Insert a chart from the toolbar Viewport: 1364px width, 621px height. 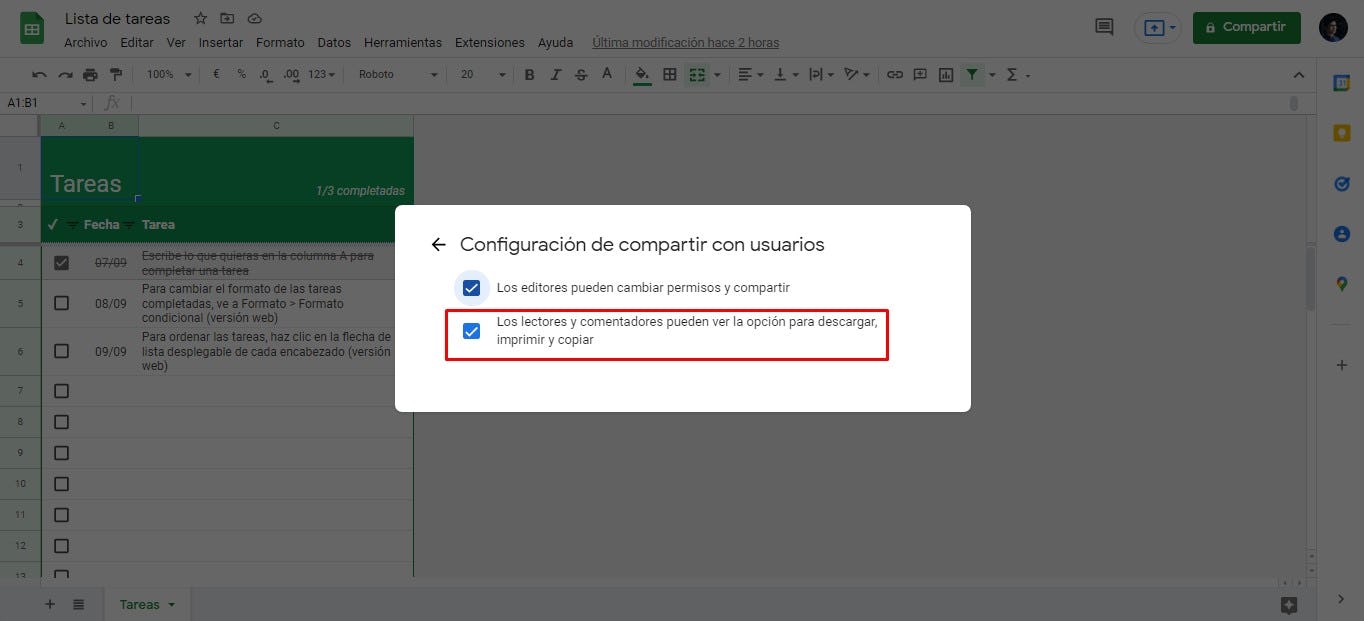click(946, 74)
